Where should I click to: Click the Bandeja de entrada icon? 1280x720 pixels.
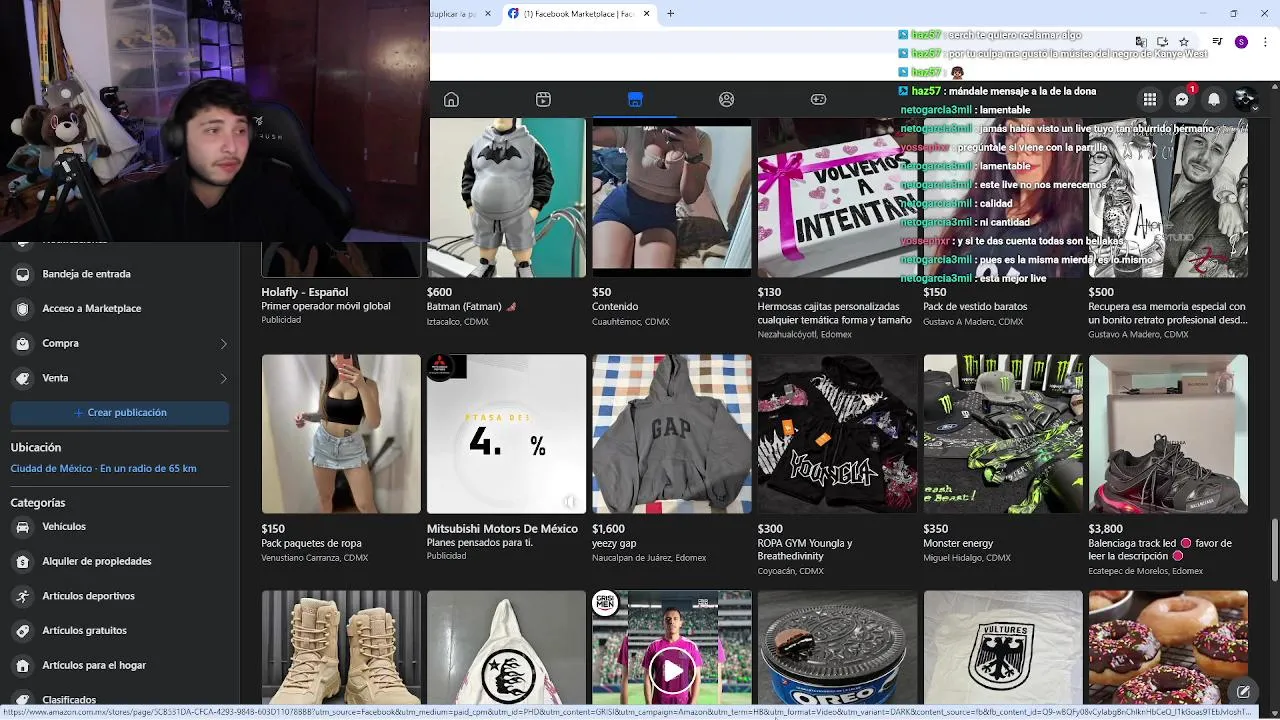pyautogui.click(x=22, y=274)
